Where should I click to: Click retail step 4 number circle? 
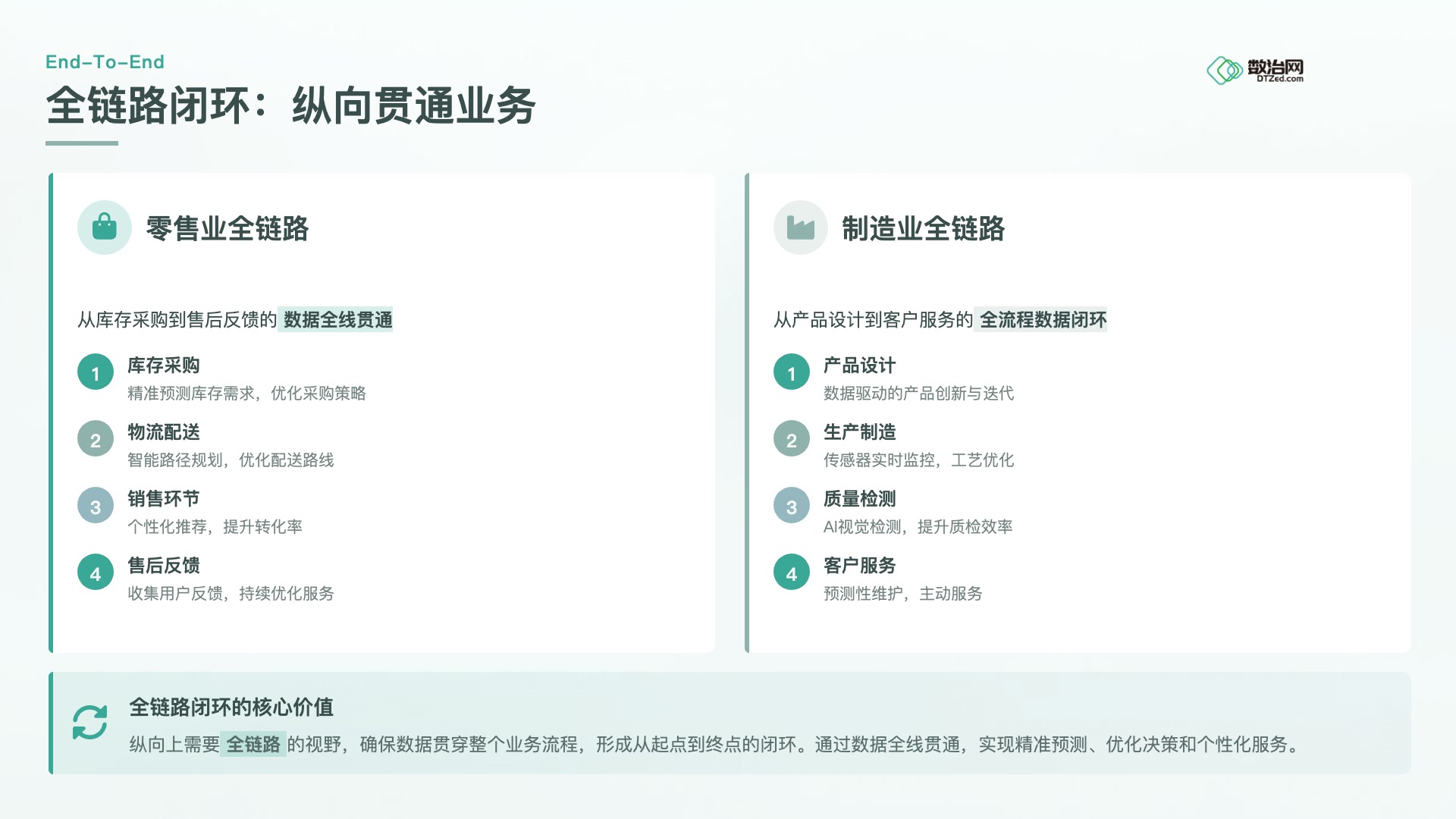[x=96, y=573]
